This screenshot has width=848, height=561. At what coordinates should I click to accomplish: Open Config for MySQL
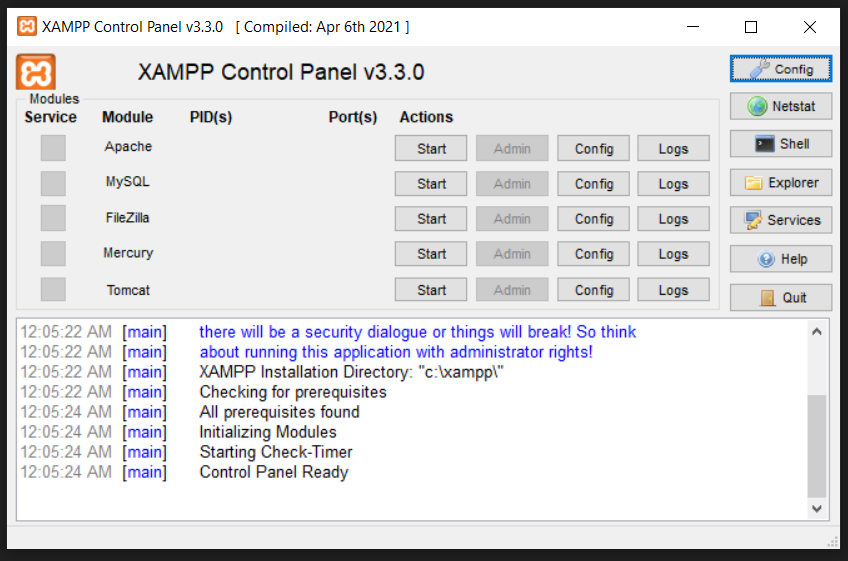pyautogui.click(x=594, y=183)
